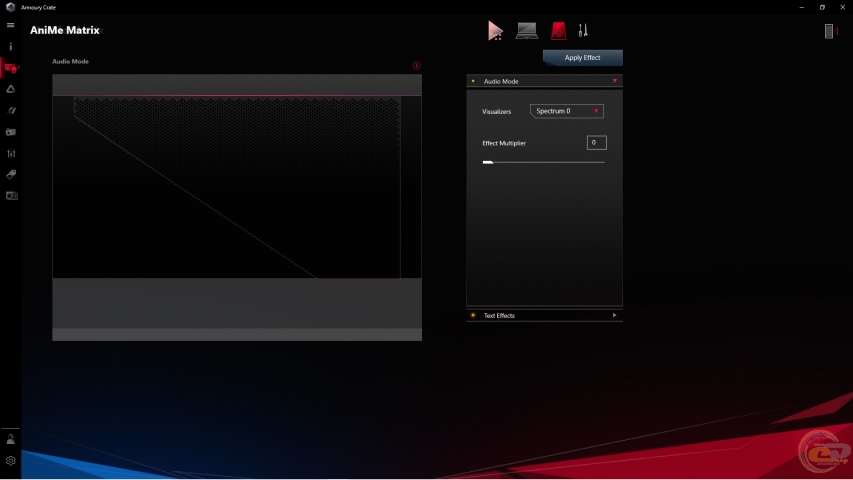Select the red audio speaker mode icon
This screenshot has width=853, height=480.
[x=558, y=30]
